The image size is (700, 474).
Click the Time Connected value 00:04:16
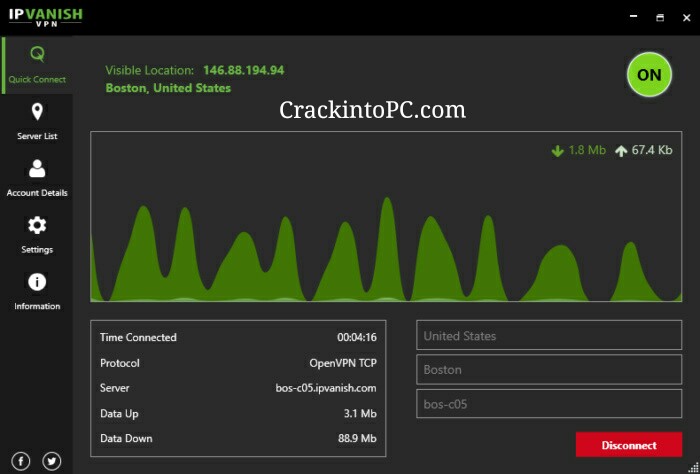(357, 337)
